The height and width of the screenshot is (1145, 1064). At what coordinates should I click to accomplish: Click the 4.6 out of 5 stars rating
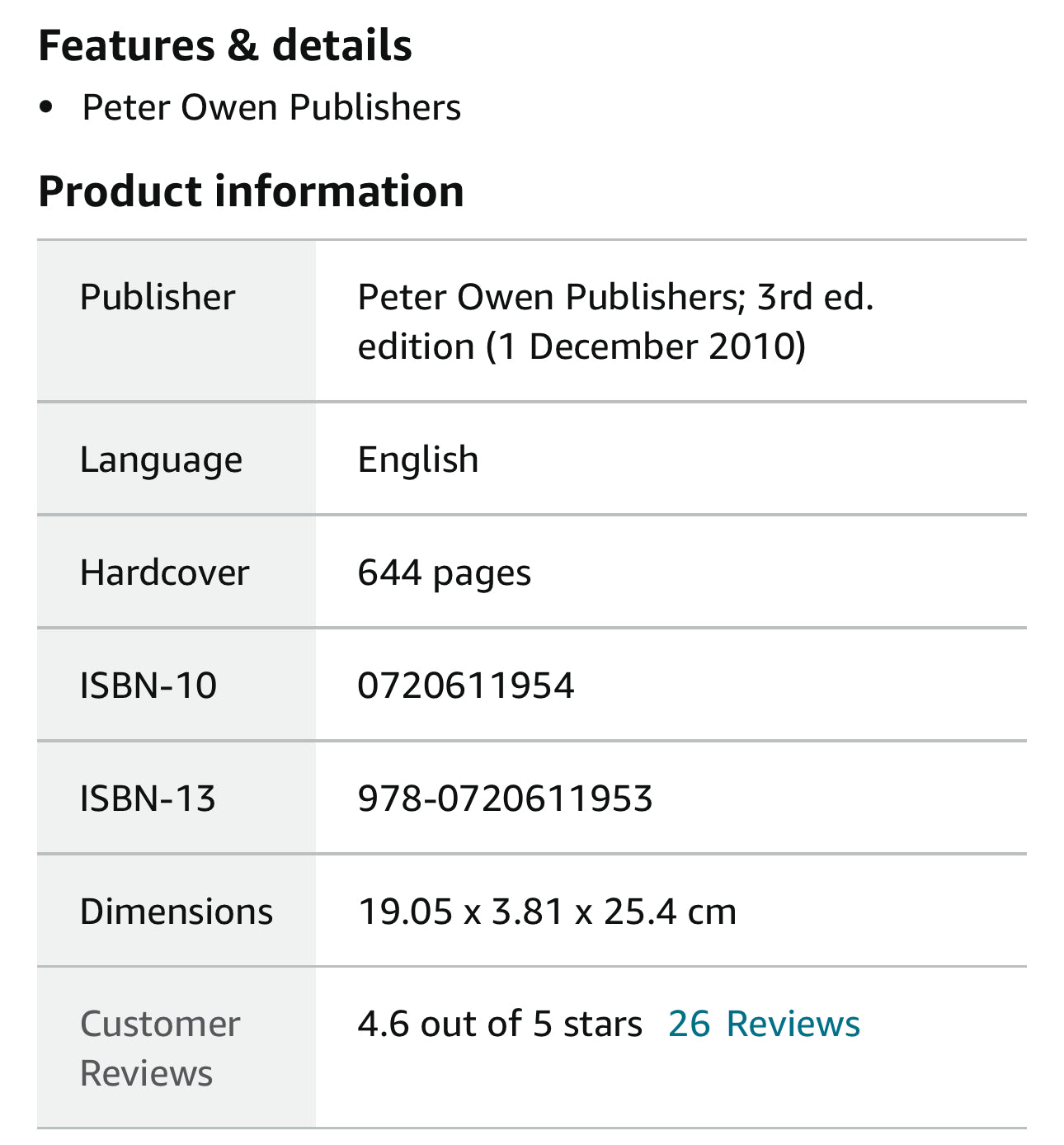point(499,1024)
